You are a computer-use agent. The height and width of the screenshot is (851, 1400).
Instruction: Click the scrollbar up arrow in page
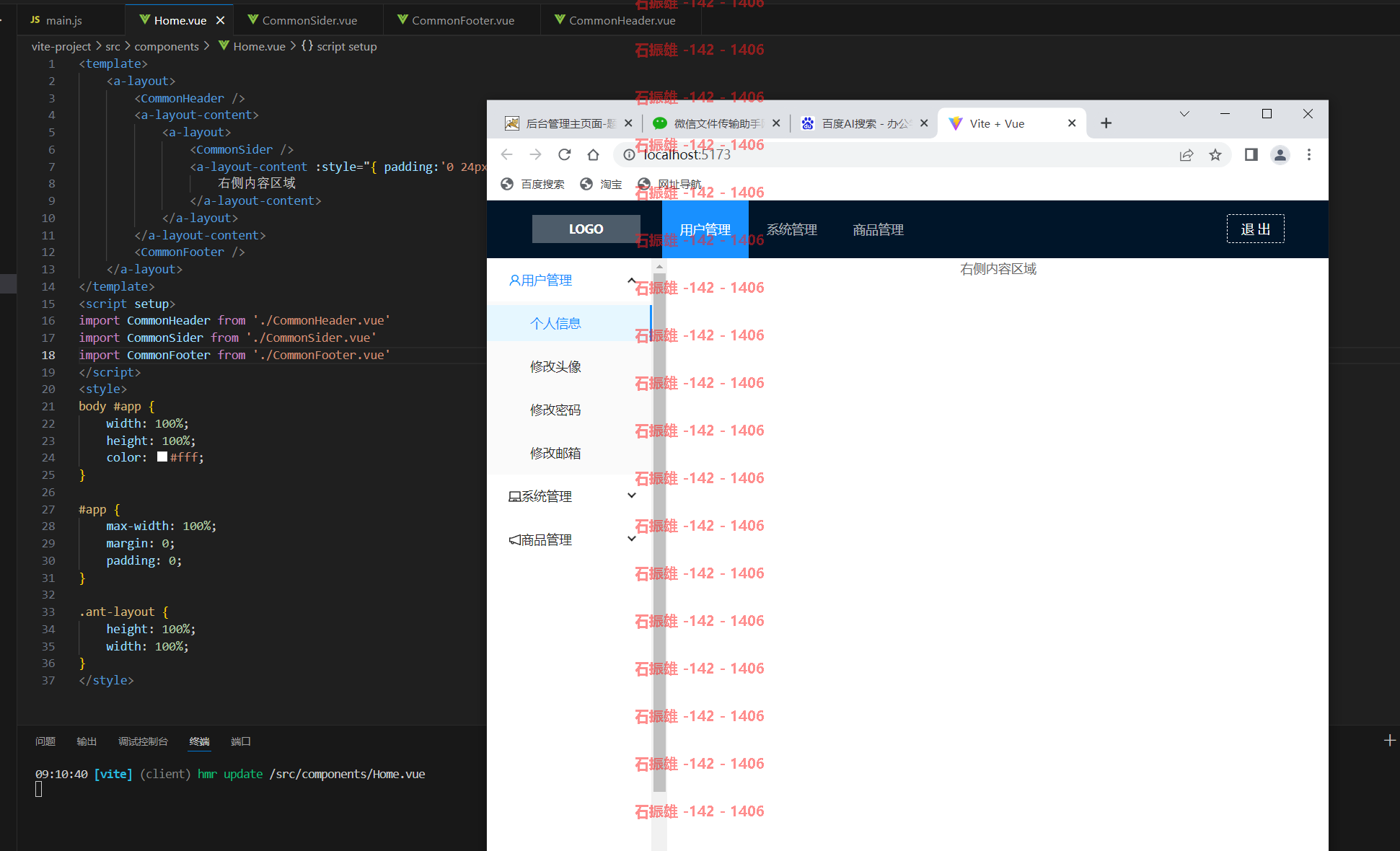pos(659,266)
